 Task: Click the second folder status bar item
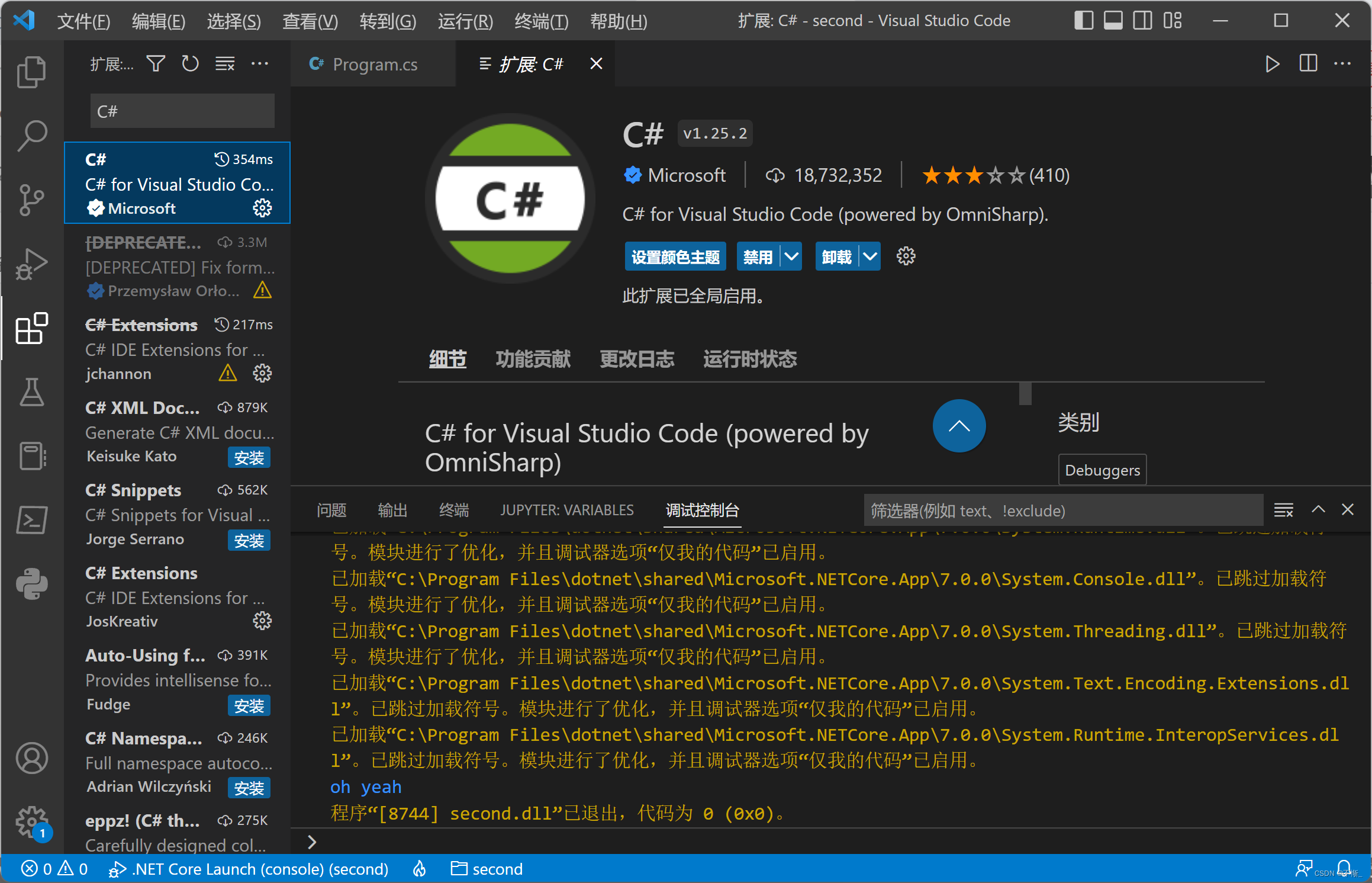[487, 869]
